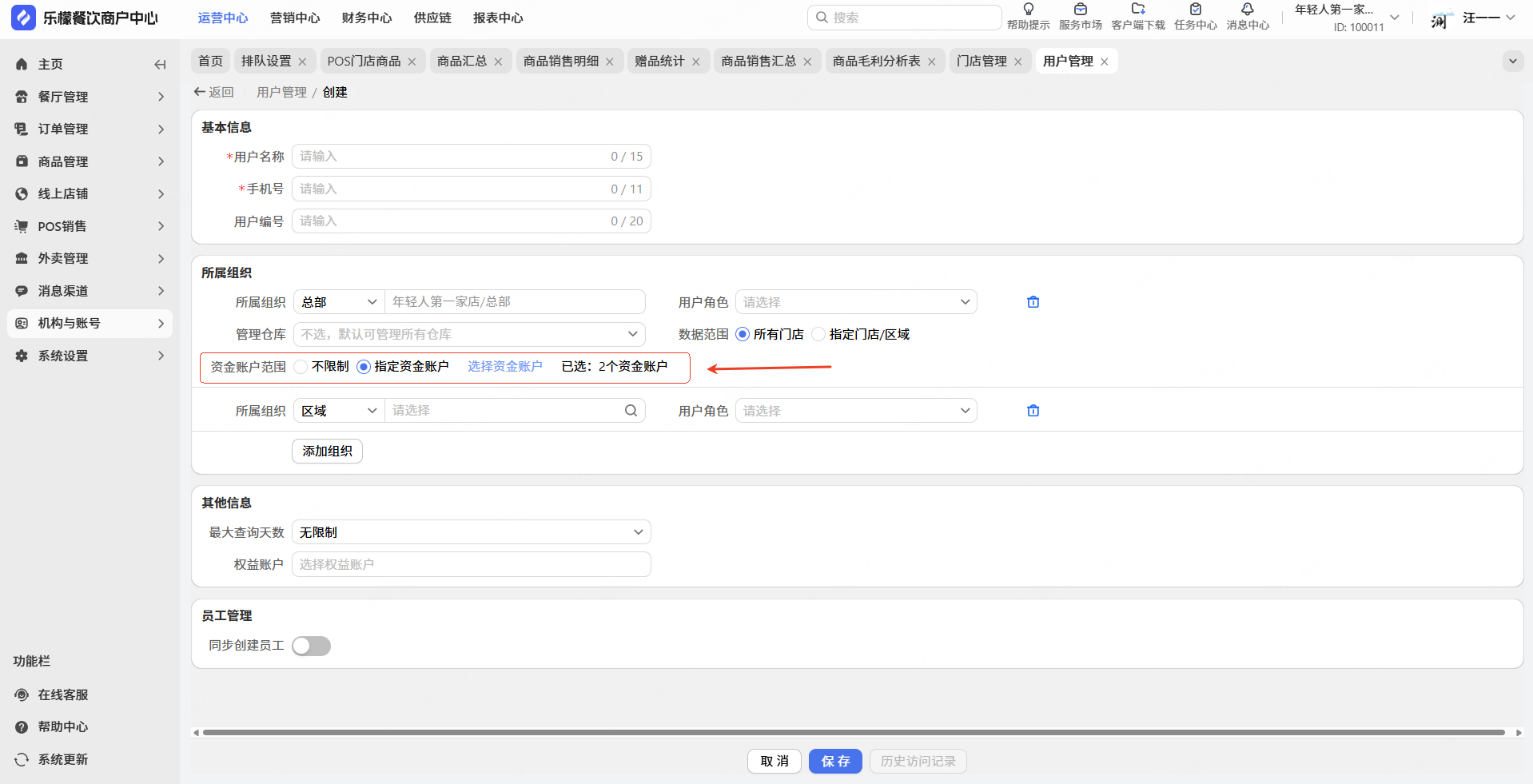The height and width of the screenshot is (784, 1533).
Task: Click 取消 button
Action: pyautogui.click(x=774, y=762)
